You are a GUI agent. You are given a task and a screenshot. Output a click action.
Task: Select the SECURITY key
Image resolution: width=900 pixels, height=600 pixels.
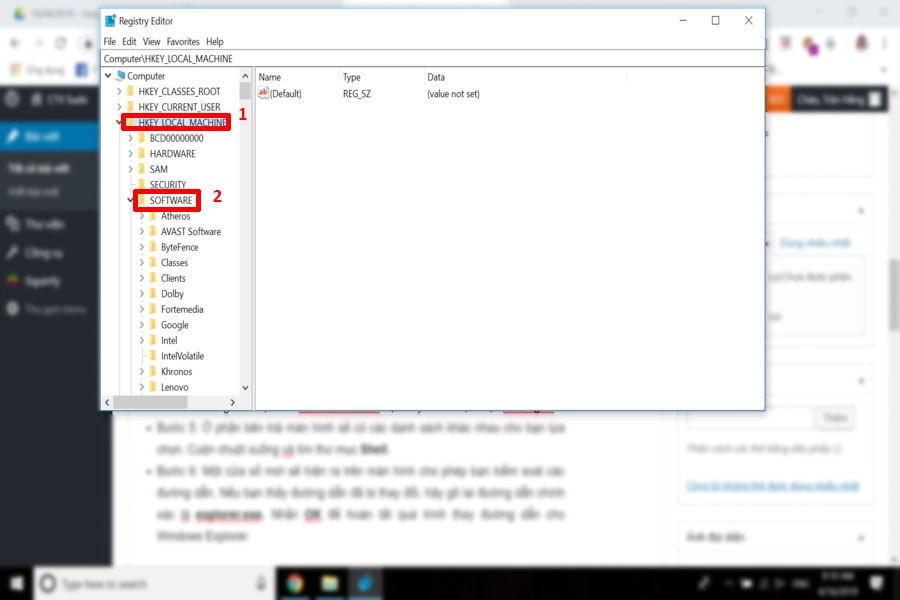point(167,185)
